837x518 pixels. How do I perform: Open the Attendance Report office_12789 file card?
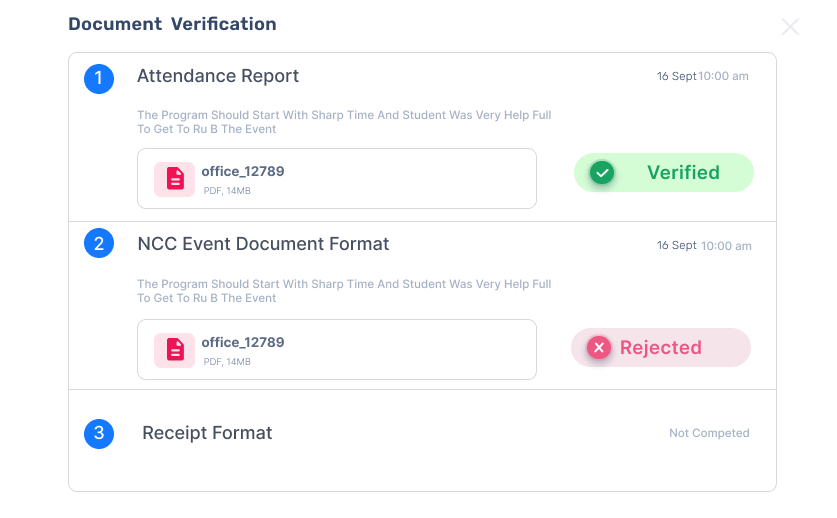[x=337, y=178]
